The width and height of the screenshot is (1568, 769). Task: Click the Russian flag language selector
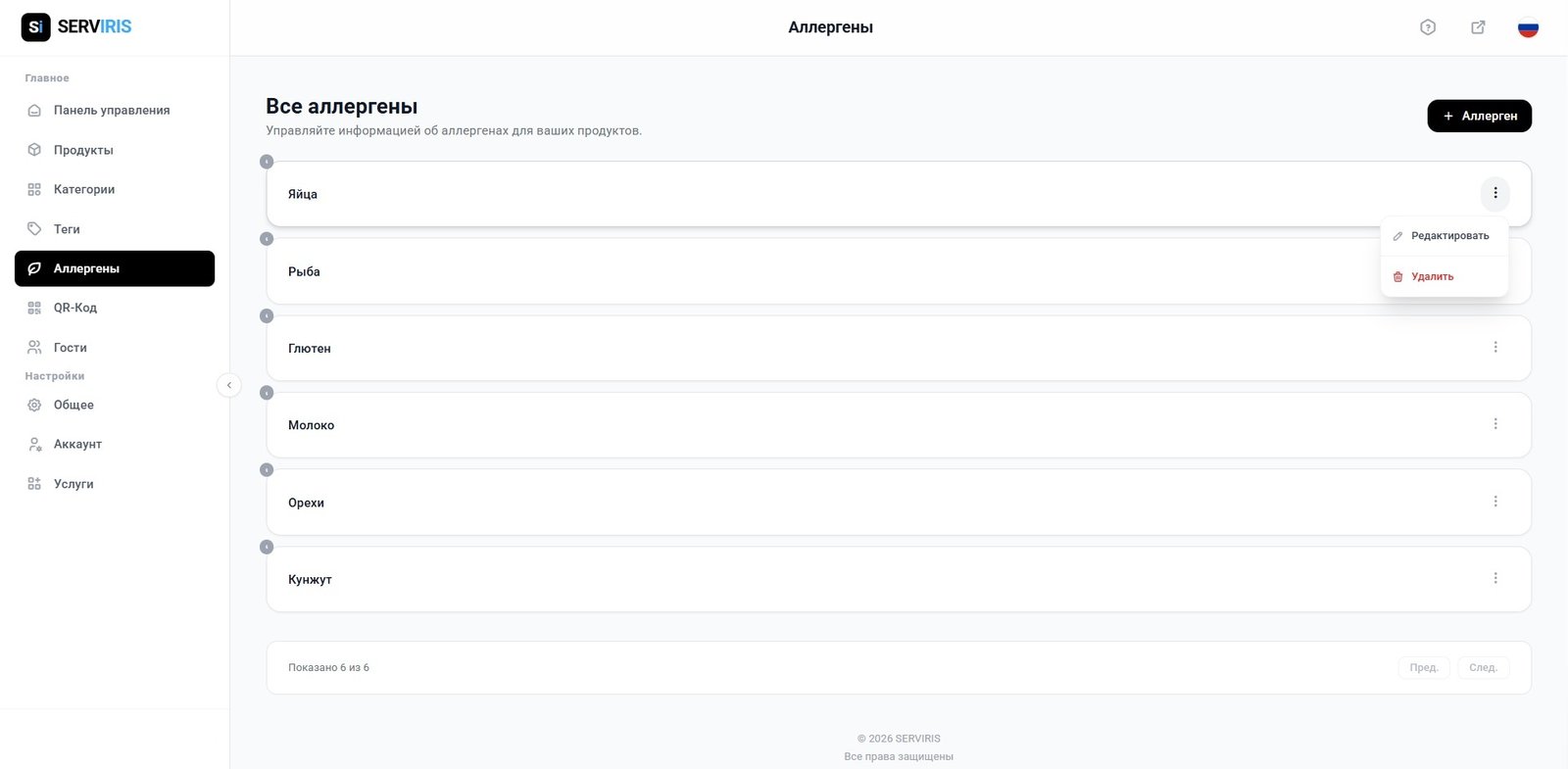1528,27
